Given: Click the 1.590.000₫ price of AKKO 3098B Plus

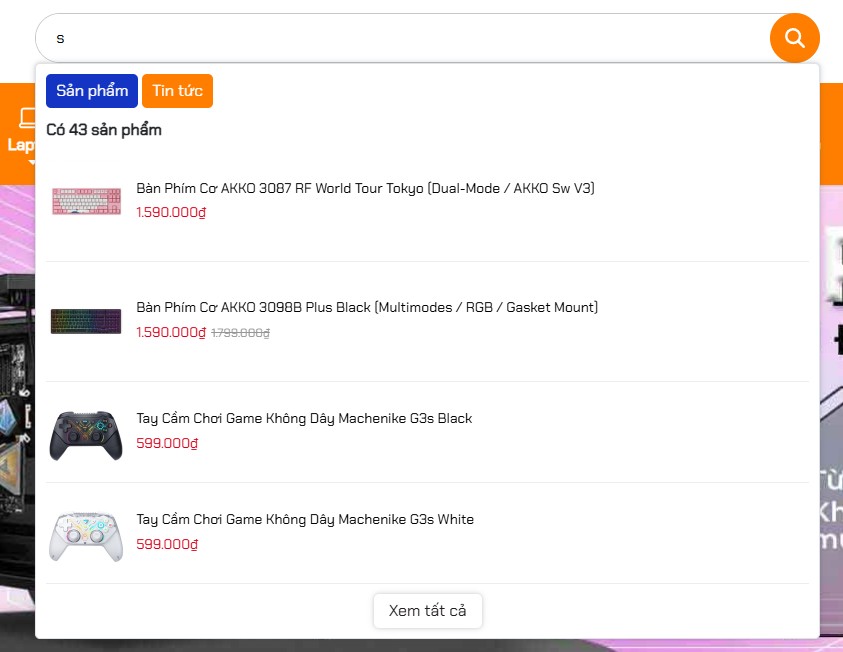Looking at the screenshot, I should pos(171,332).
